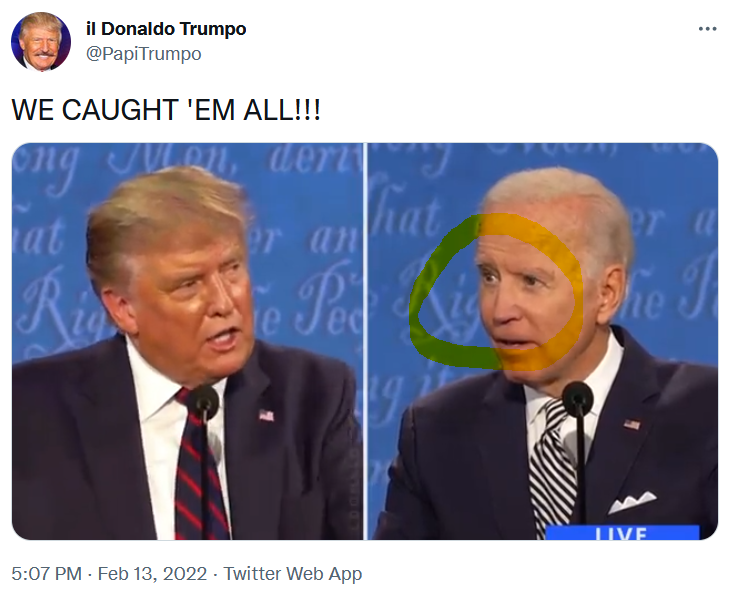Open the Twitter Web App source link

[293, 574]
